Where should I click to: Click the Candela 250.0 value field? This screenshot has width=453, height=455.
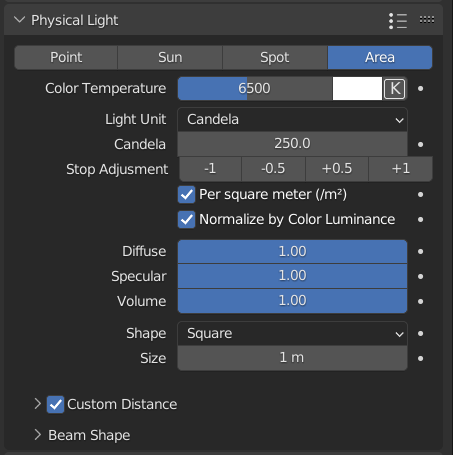[292, 144]
